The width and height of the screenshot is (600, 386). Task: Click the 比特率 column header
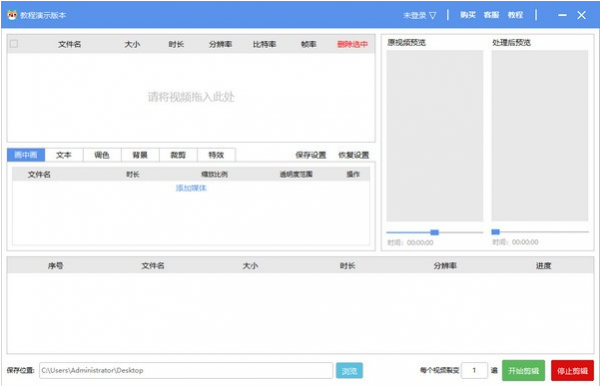pyautogui.click(x=264, y=44)
